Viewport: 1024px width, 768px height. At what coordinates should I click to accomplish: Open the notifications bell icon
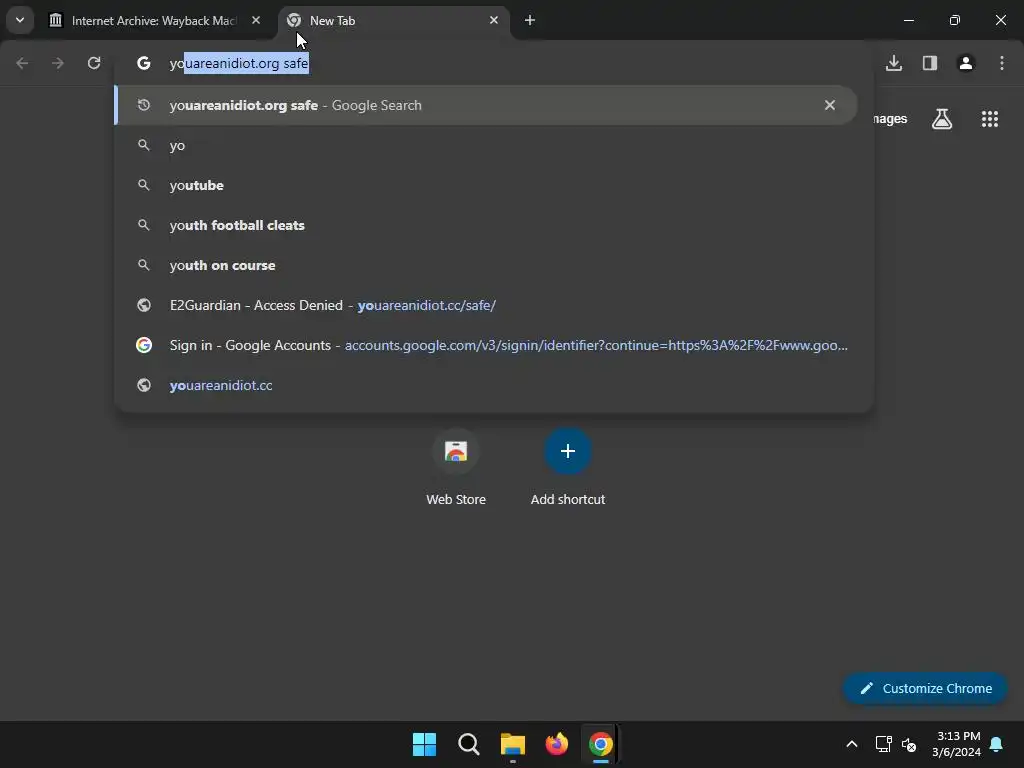997,744
